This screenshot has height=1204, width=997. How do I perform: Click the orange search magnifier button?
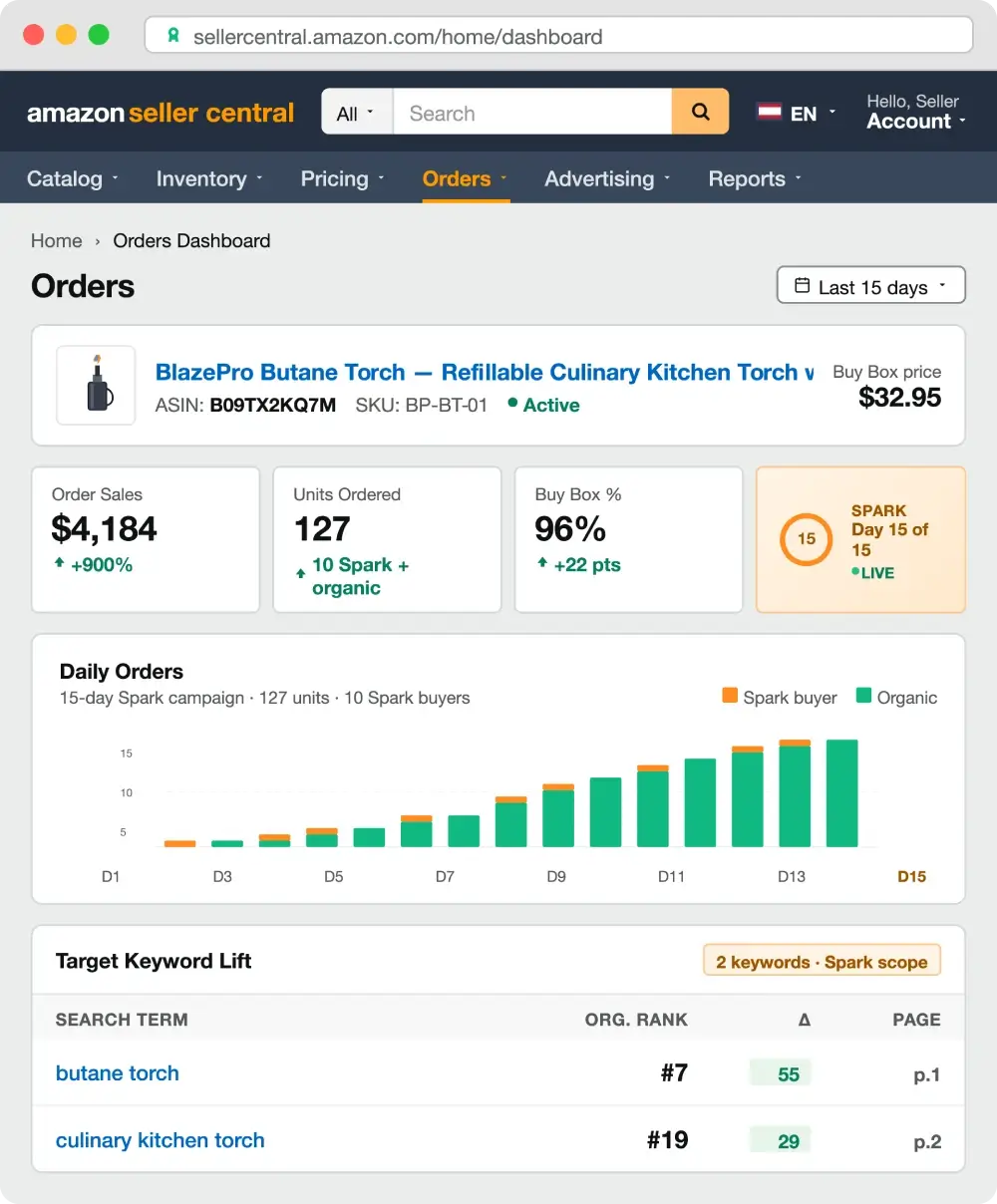click(x=700, y=112)
